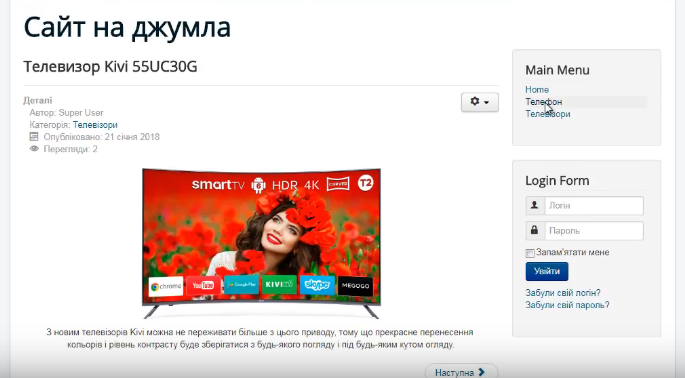Focus the Логін input field

594,206
